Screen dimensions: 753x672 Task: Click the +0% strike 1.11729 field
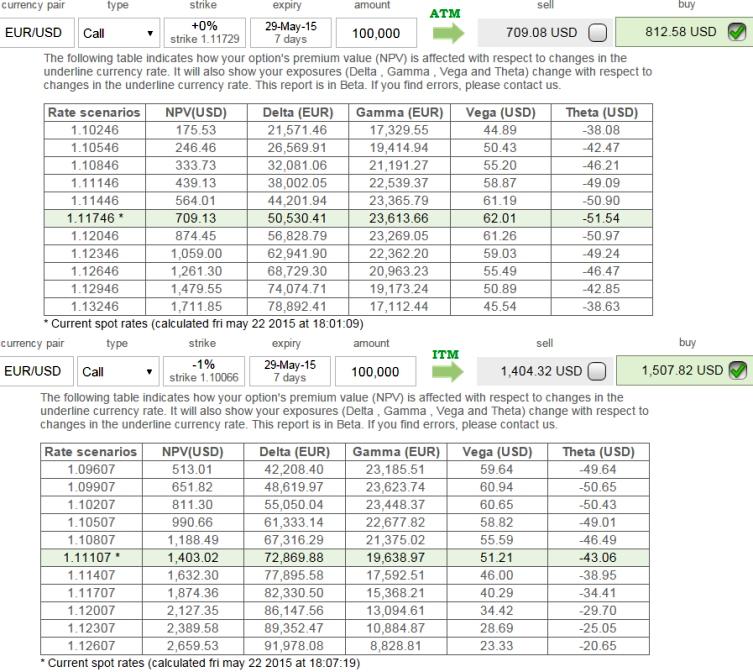click(205, 33)
